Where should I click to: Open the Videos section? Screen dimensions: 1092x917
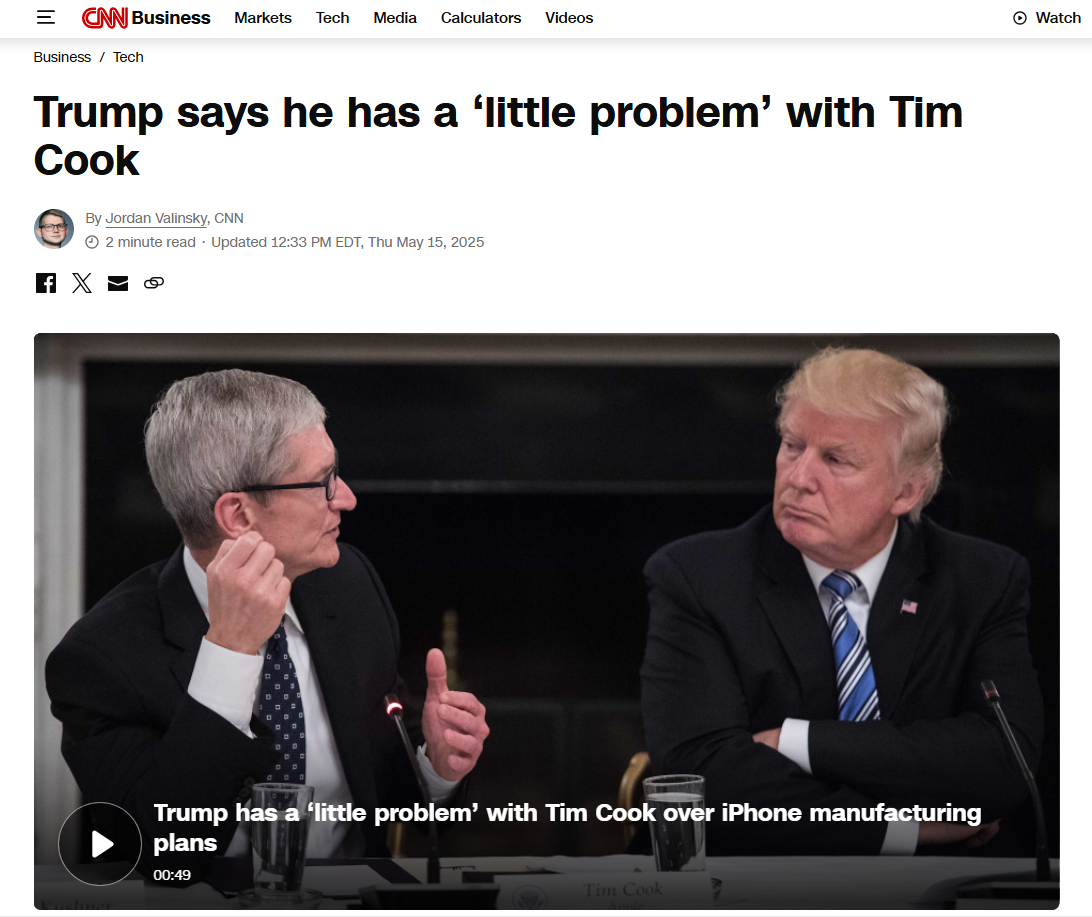(569, 18)
